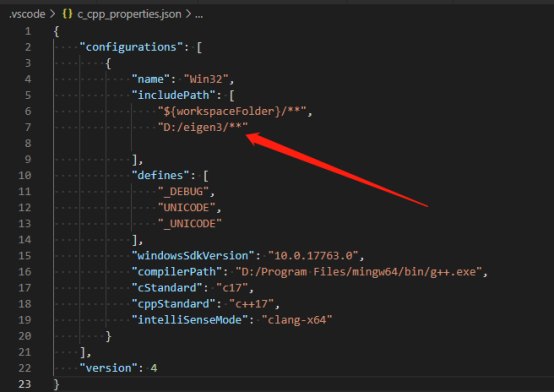Click the "cStandard" key
This screenshot has width=554, height=392.
(x=167, y=288)
